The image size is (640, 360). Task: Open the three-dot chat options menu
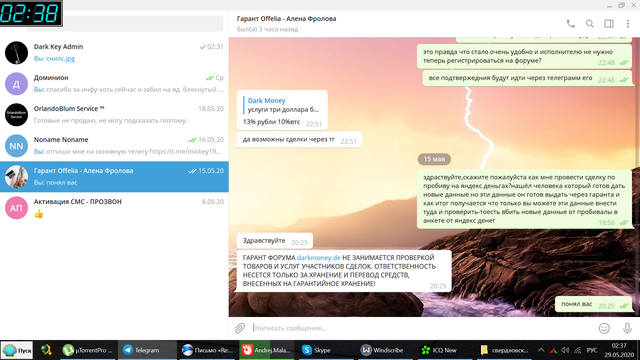tap(628, 24)
